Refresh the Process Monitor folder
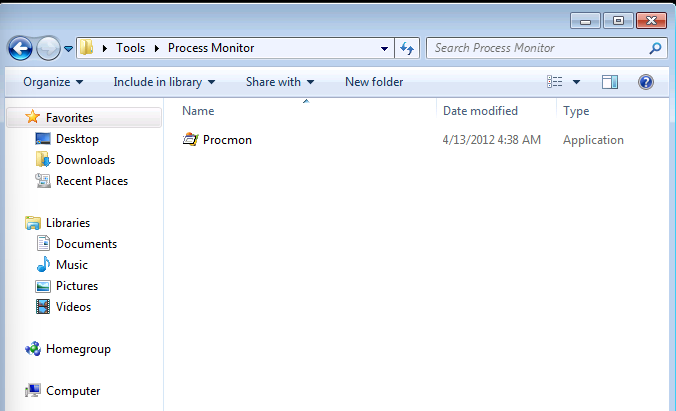Viewport: 676px width, 411px height. click(407, 48)
